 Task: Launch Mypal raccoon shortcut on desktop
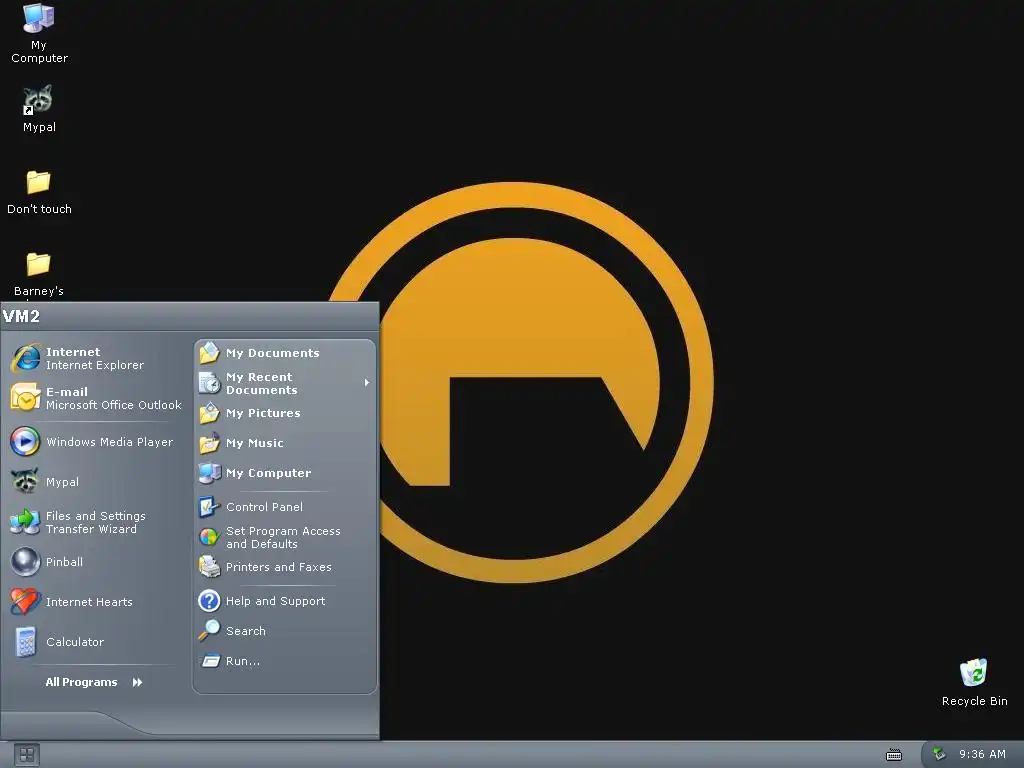39,109
